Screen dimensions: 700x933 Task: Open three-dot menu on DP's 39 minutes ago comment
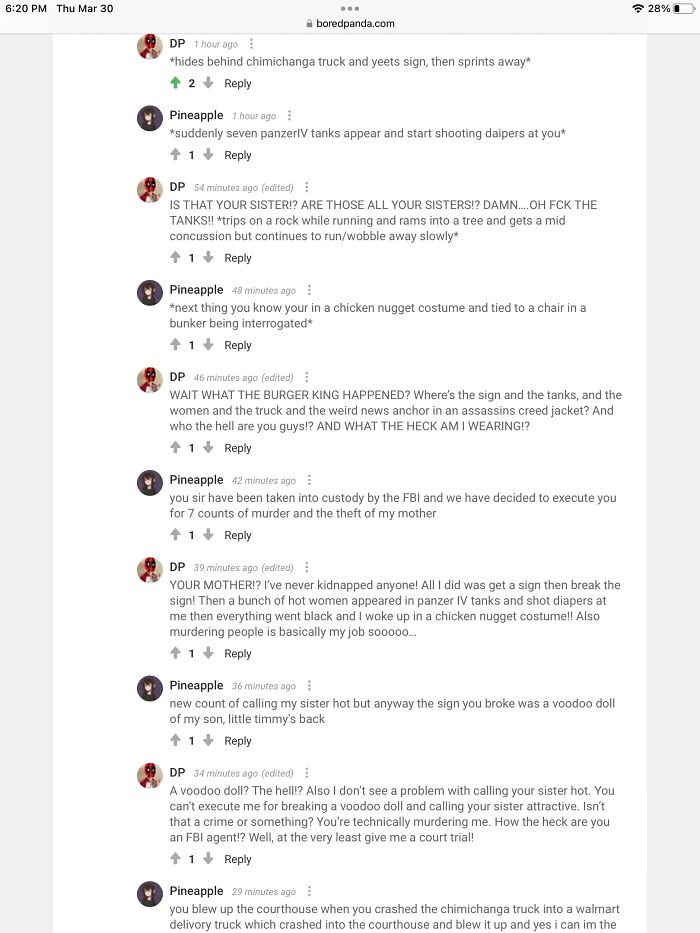pos(307,568)
